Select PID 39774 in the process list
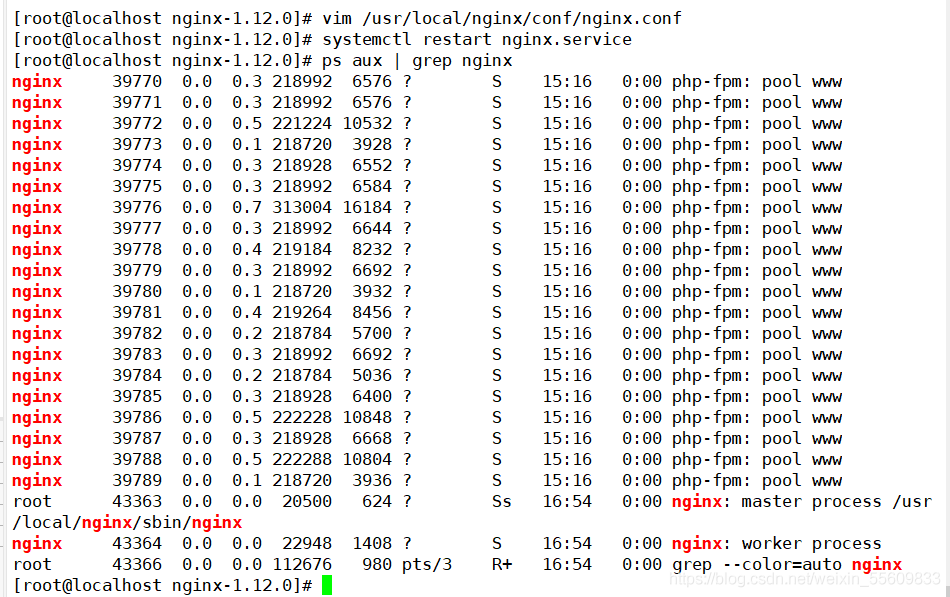This screenshot has height=597, width=950. click(x=137, y=165)
